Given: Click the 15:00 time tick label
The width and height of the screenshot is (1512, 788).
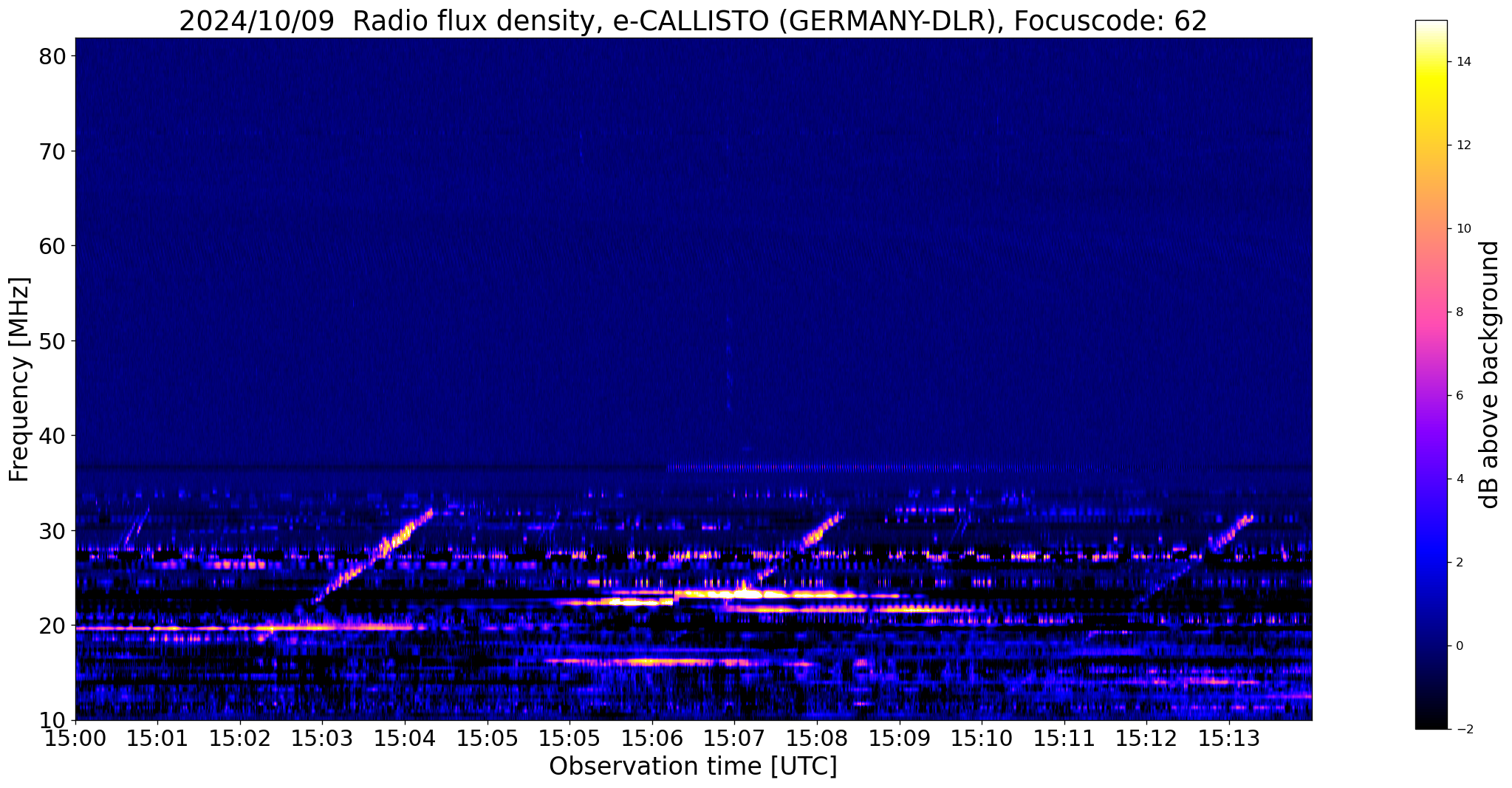Looking at the screenshot, I should click(x=75, y=739).
